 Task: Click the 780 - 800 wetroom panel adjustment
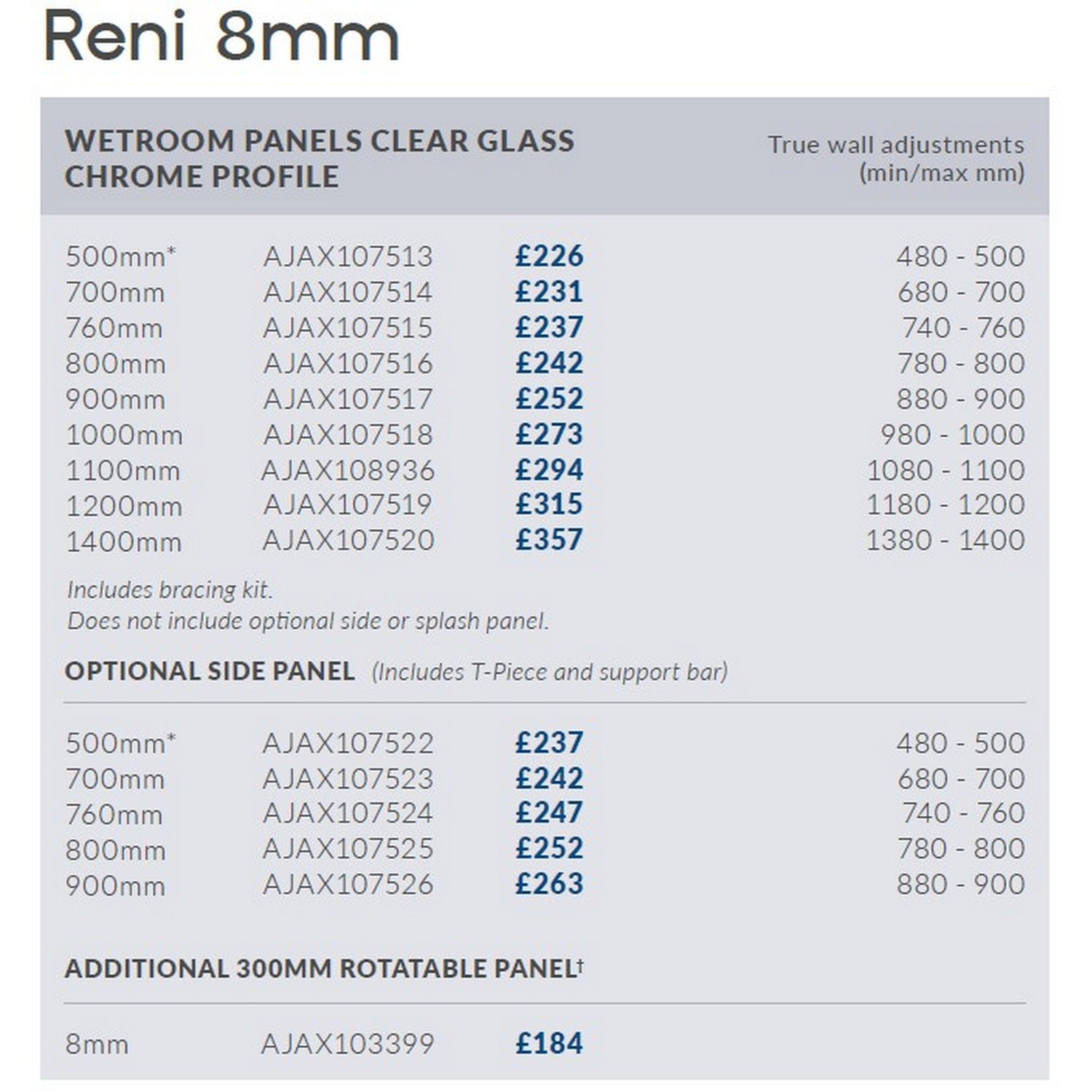960,363
